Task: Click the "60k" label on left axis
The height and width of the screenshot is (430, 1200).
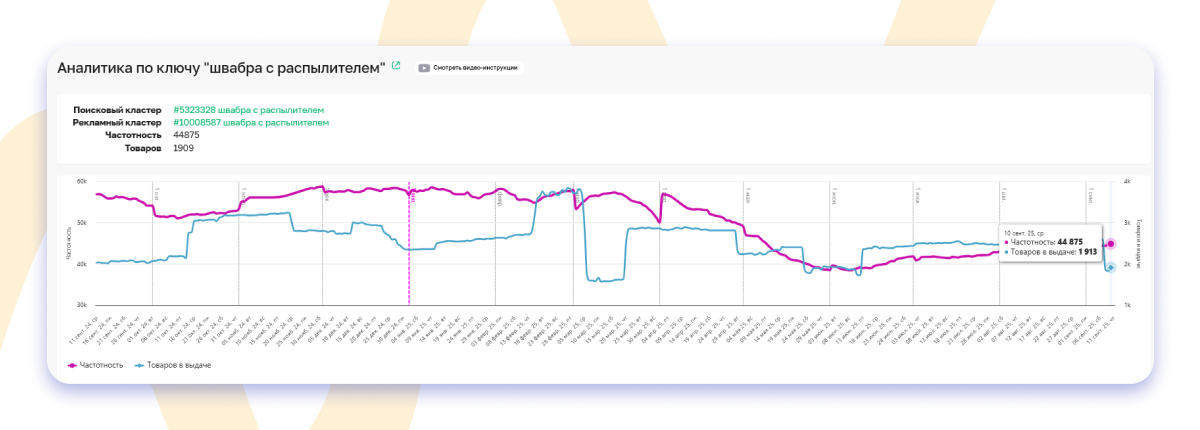Action: pyautogui.click(x=82, y=182)
